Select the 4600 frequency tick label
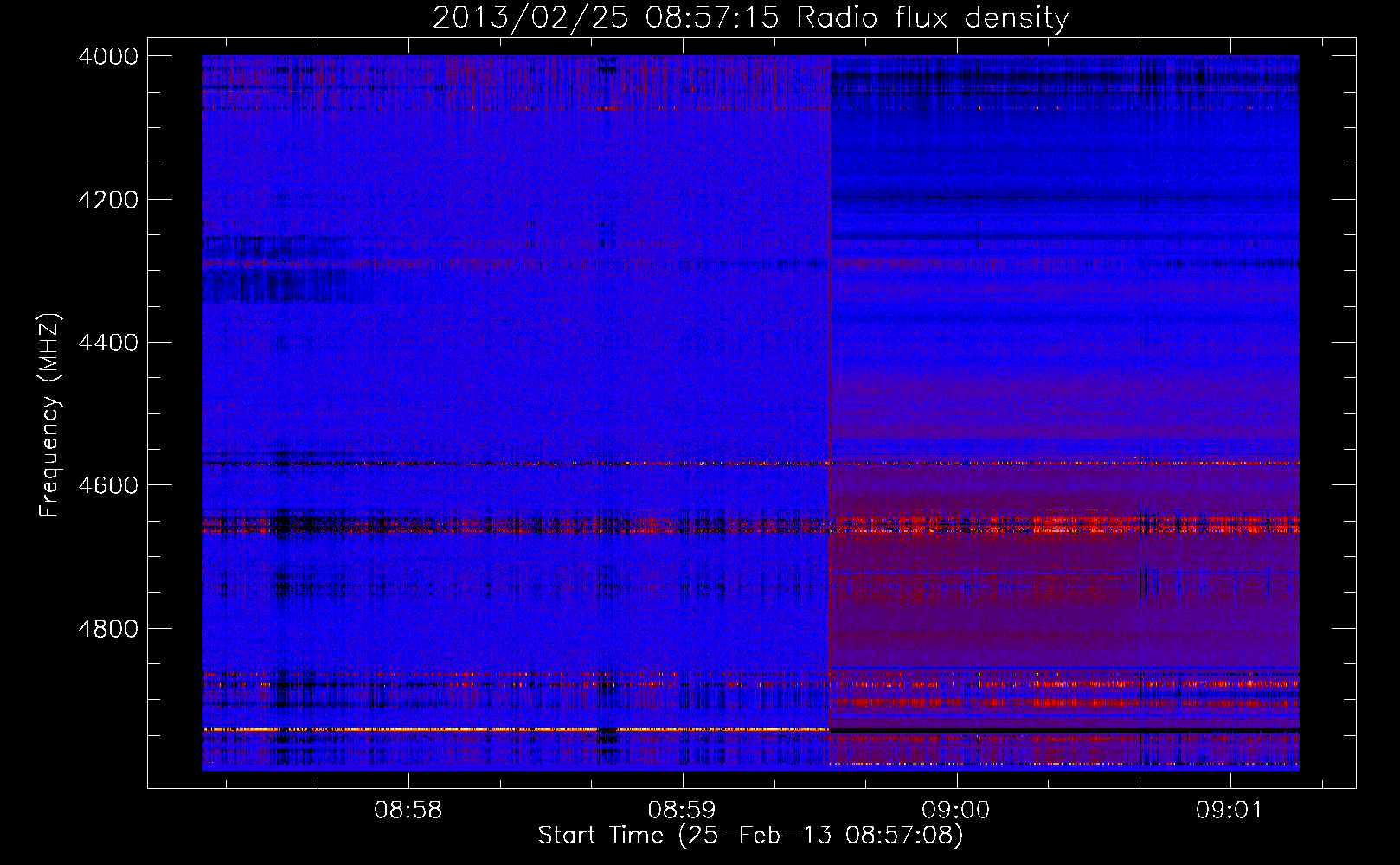Screen dimensions: 1400x865 (x=108, y=485)
